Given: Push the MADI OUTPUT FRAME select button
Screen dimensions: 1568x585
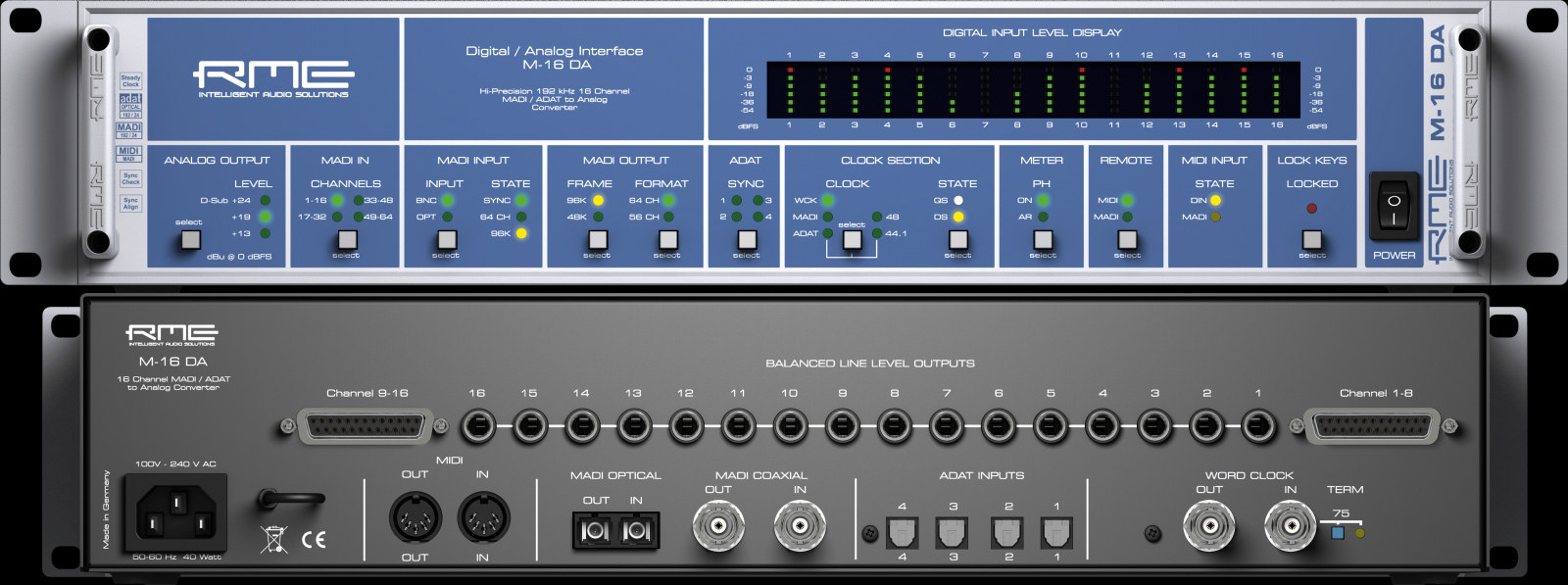Looking at the screenshot, I should click(598, 239).
